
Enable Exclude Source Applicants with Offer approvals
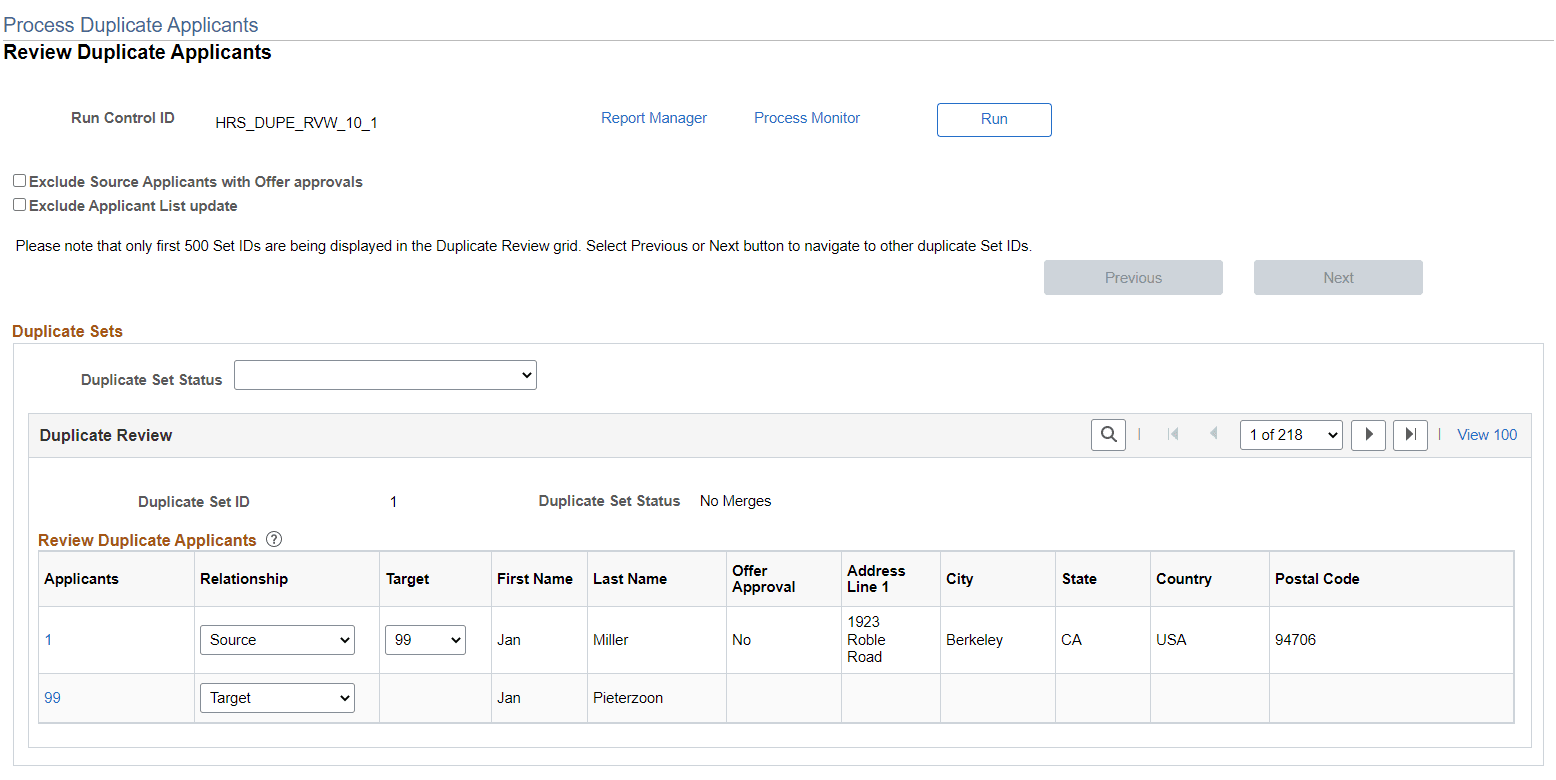tap(18, 180)
